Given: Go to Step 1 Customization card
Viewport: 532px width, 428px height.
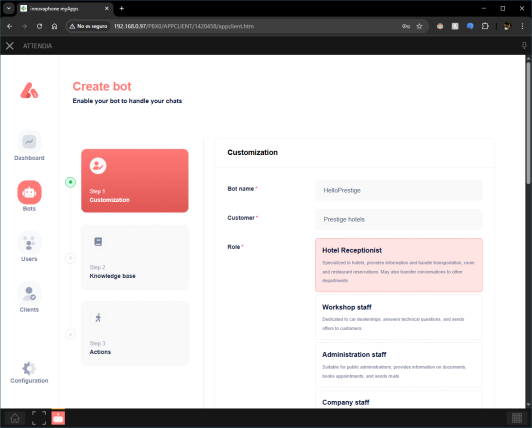Looking at the screenshot, I should (135, 181).
